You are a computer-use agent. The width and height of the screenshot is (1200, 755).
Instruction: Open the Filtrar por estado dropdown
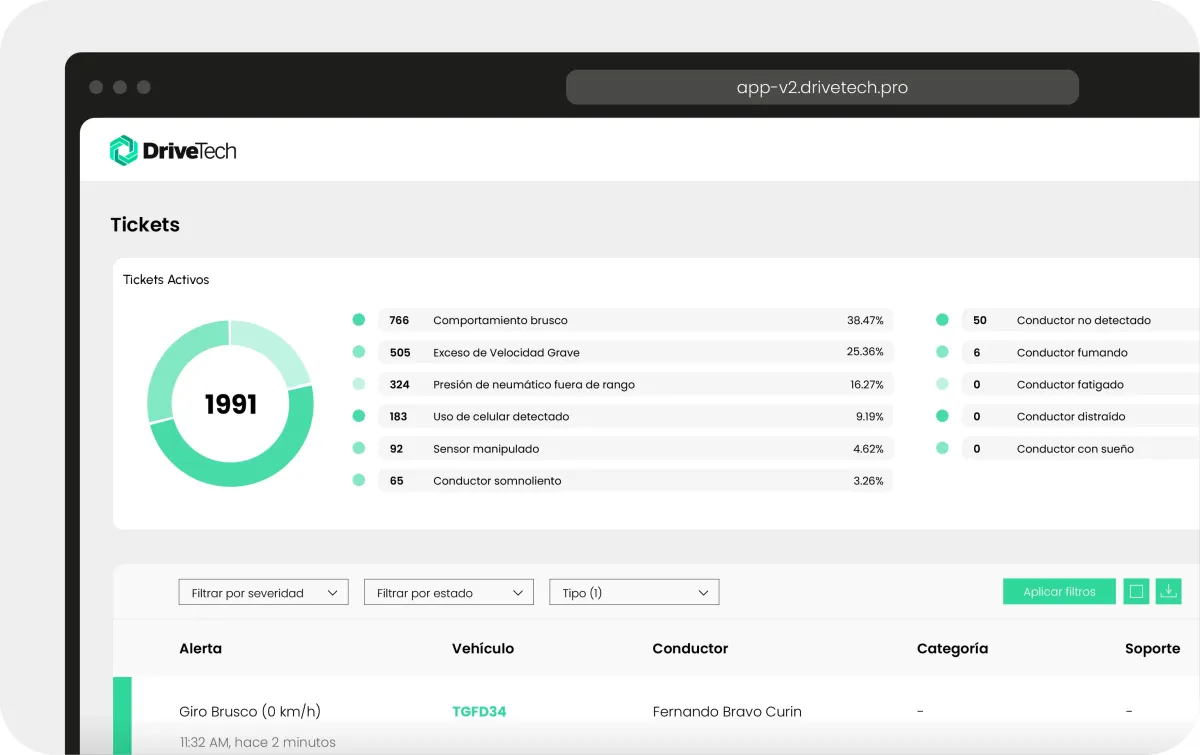click(449, 593)
